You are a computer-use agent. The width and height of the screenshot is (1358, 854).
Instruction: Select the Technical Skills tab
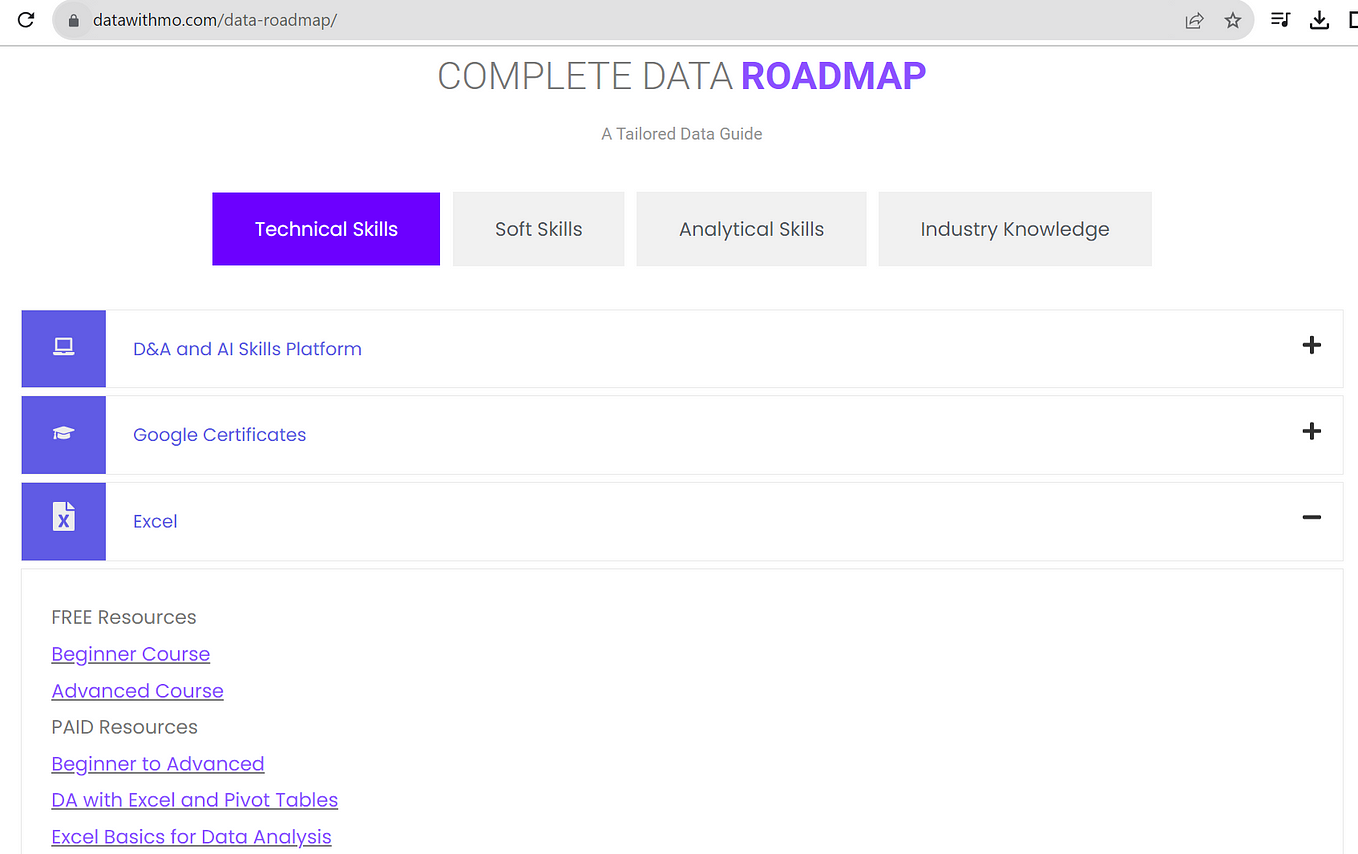point(326,229)
